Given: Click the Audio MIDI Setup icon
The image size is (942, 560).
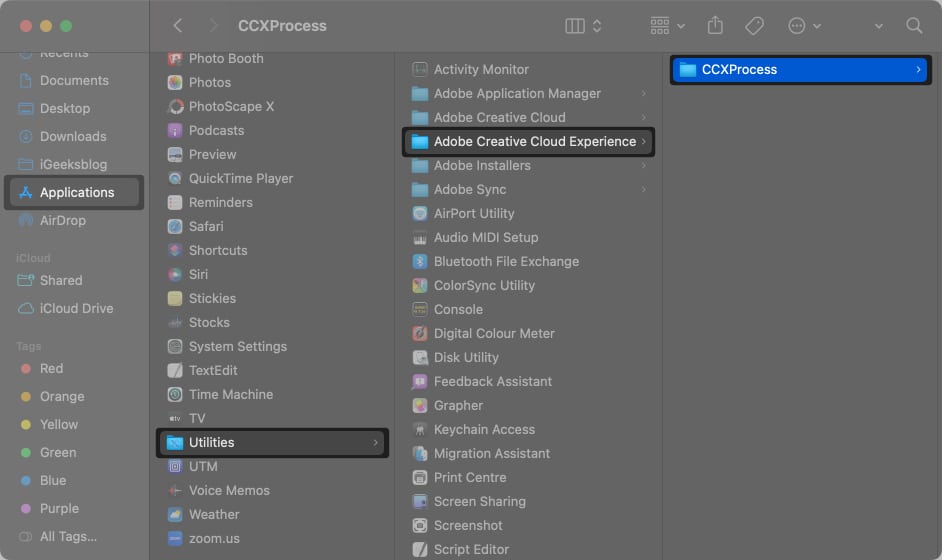Looking at the screenshot, I should click(420, 237).
